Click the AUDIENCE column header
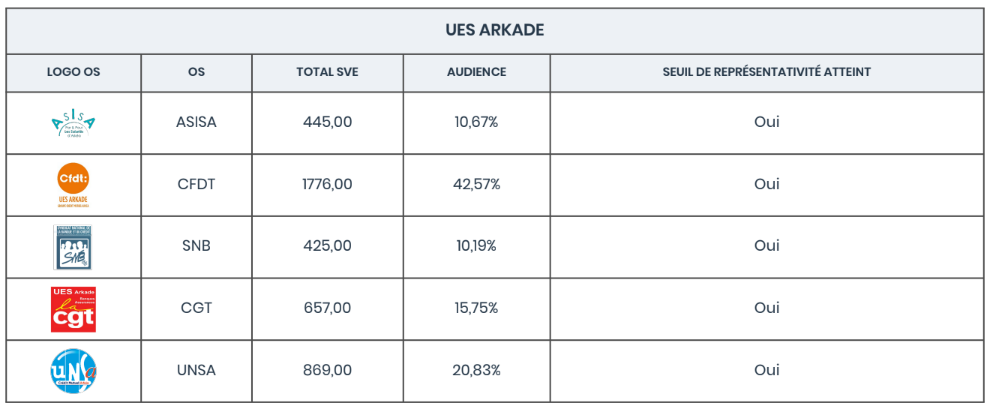This screenshot has height=410, width=992. click(x=476, y=72)
